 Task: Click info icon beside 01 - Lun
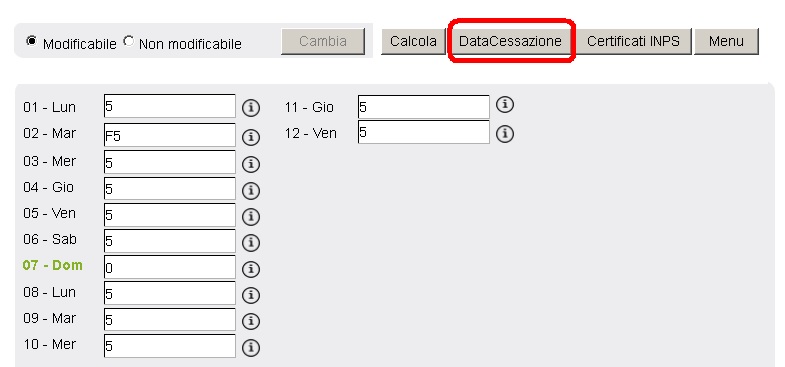tap(251, 108)
